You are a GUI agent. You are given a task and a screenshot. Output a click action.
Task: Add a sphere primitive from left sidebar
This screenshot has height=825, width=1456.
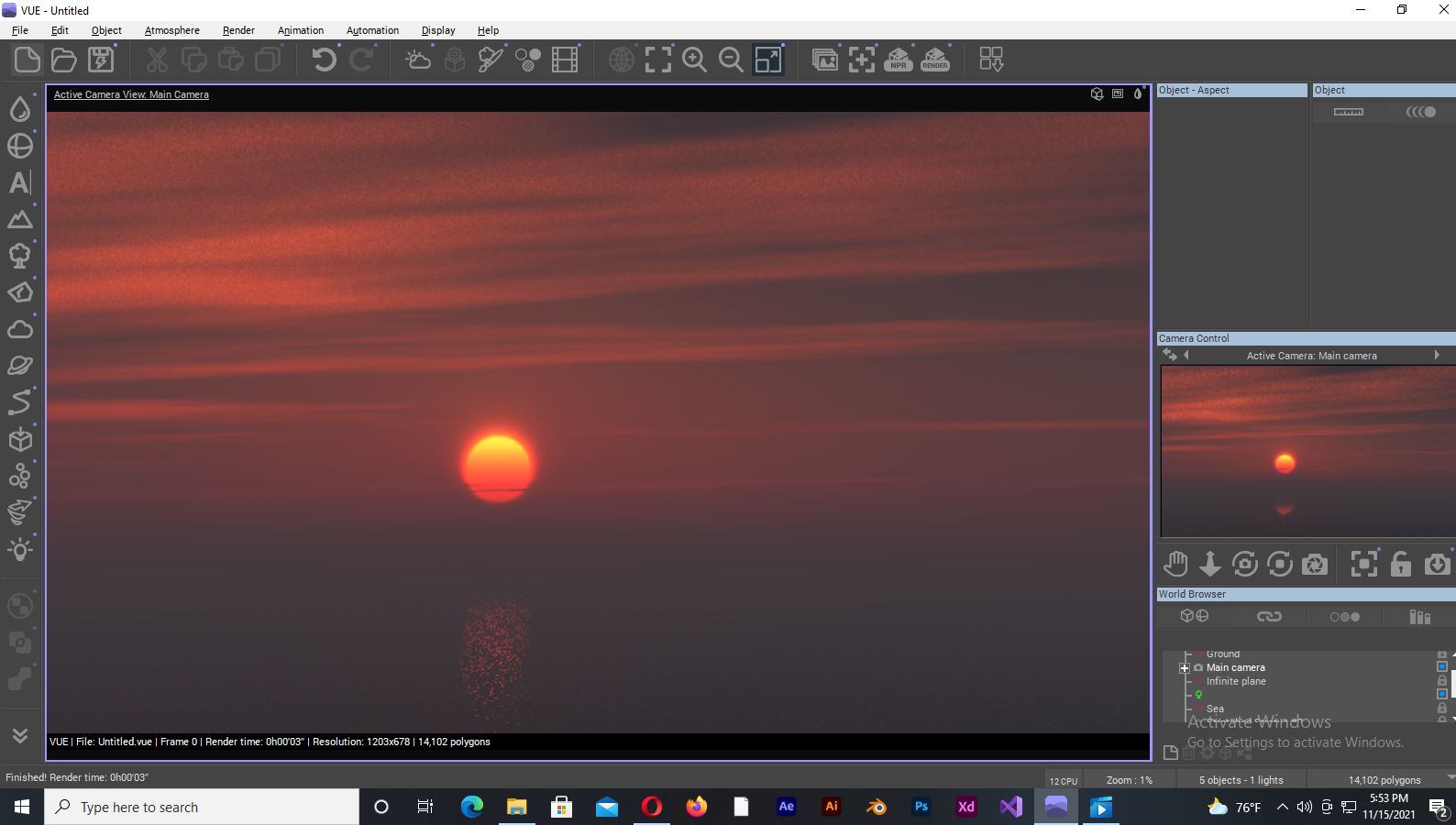click(x=20, y=146)
